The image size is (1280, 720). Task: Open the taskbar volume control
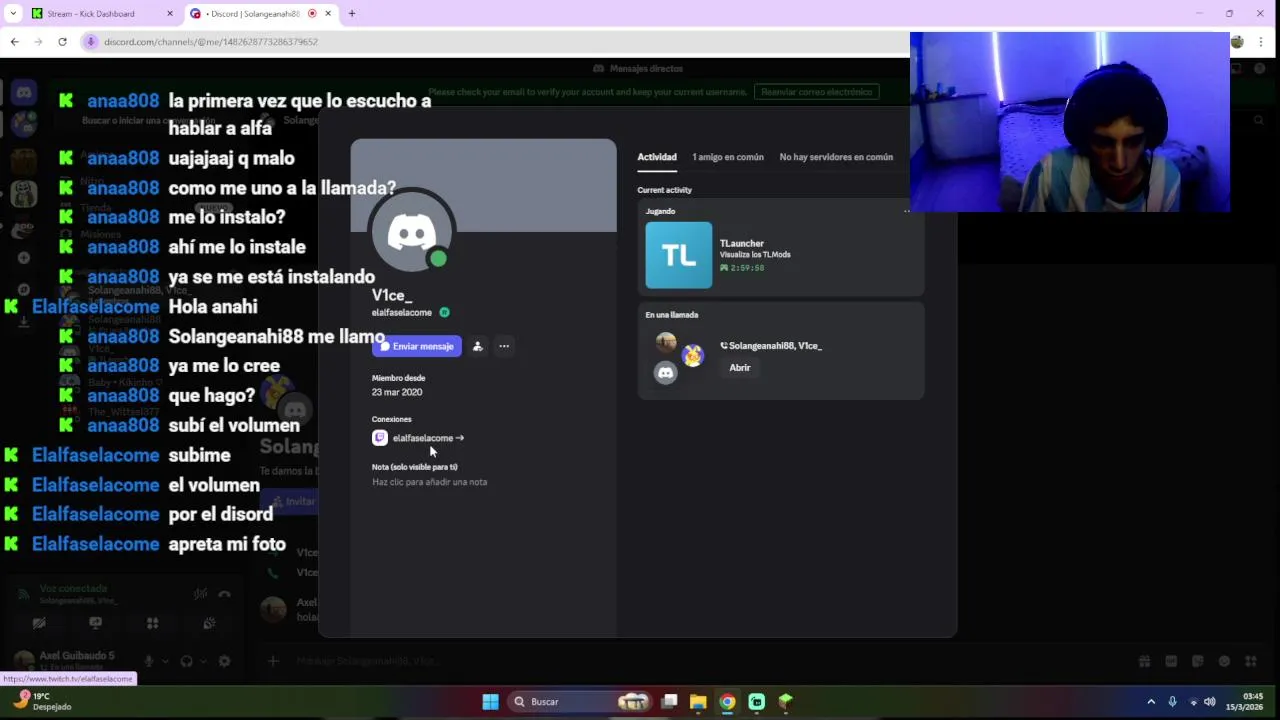click(x=1210, y=702)
